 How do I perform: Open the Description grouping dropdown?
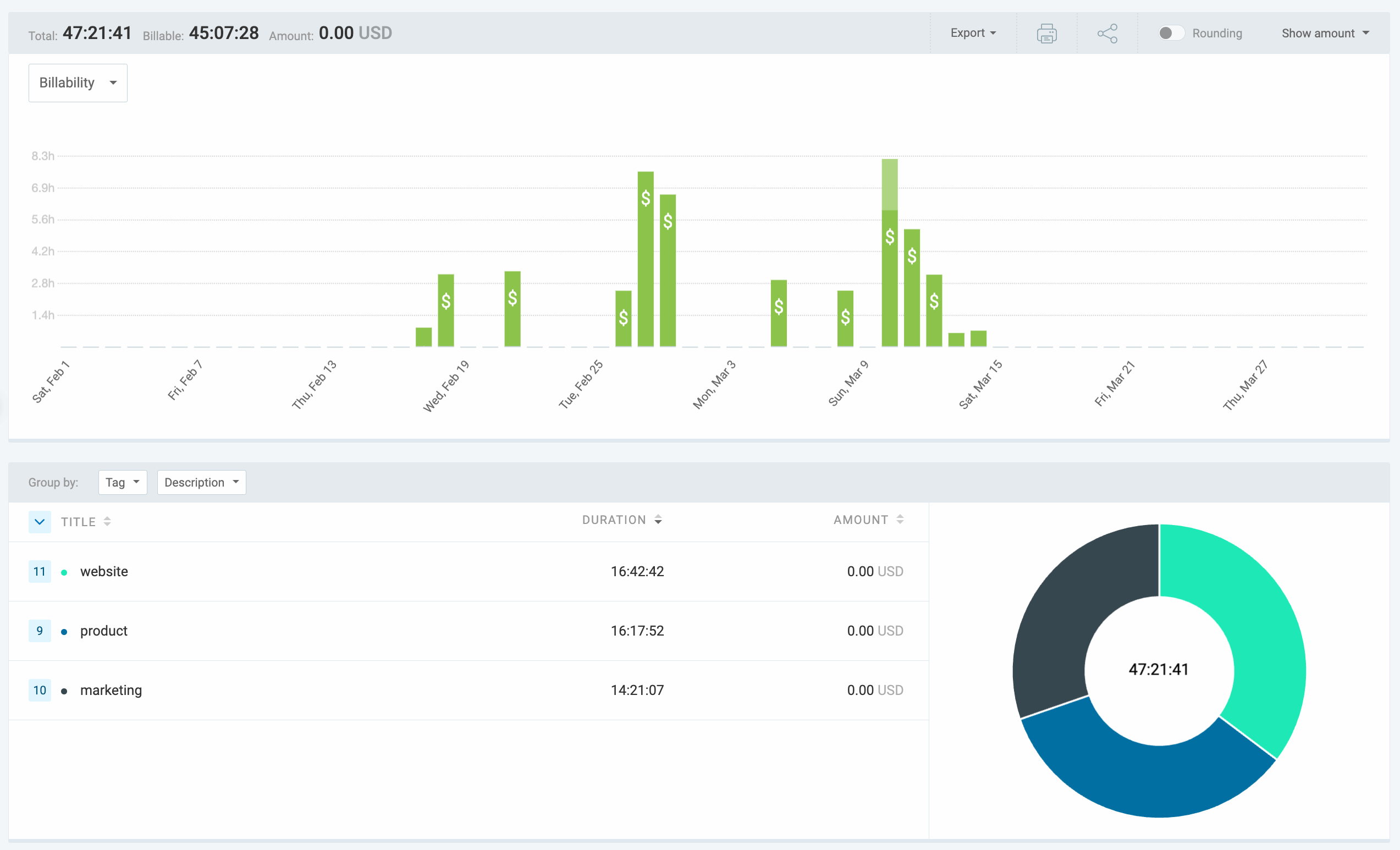[201, 482]
